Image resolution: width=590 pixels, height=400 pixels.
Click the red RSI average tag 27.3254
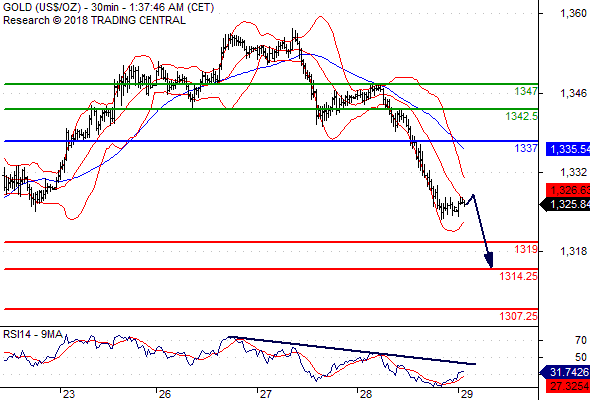[568, 386]
